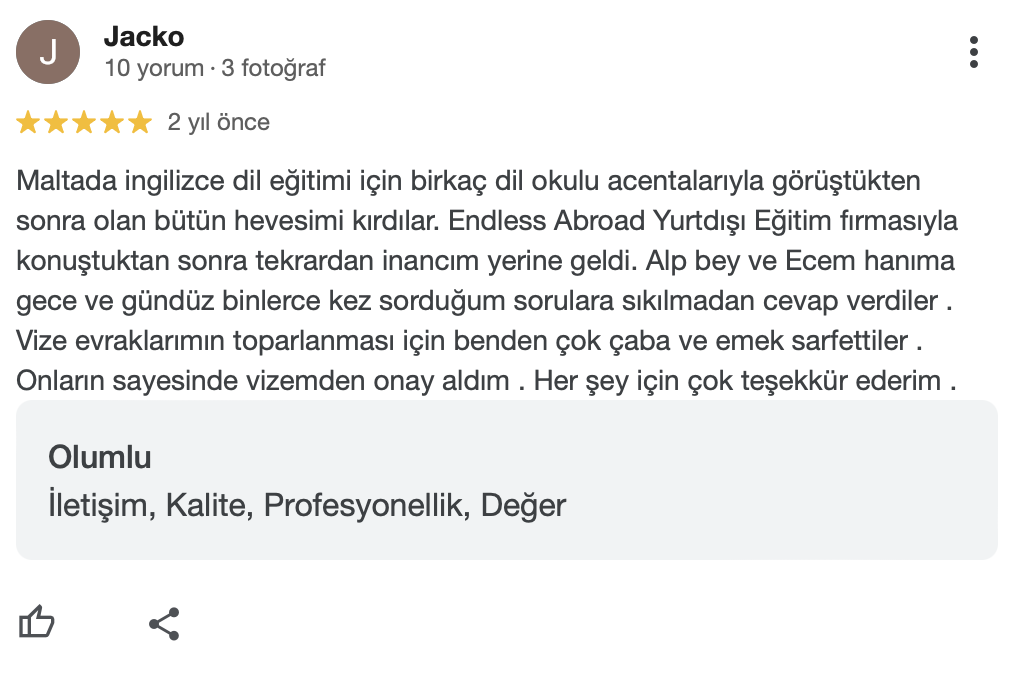Click the first yellow rating star

[x=28, y=123]
